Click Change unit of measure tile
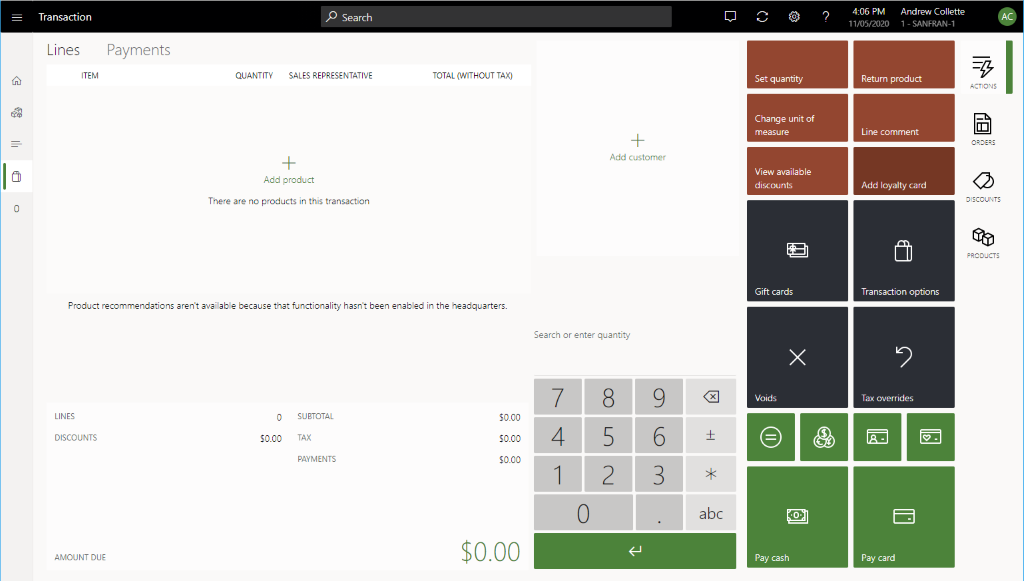The height and width of the screenshot is (581, 1024). click(797, 118)
